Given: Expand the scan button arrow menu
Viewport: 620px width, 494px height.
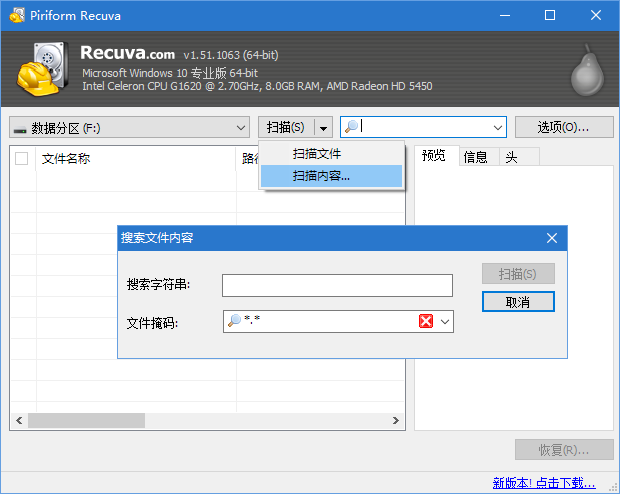Looking at the screenshot, I should pyautogui.click(x=323, y=127).
